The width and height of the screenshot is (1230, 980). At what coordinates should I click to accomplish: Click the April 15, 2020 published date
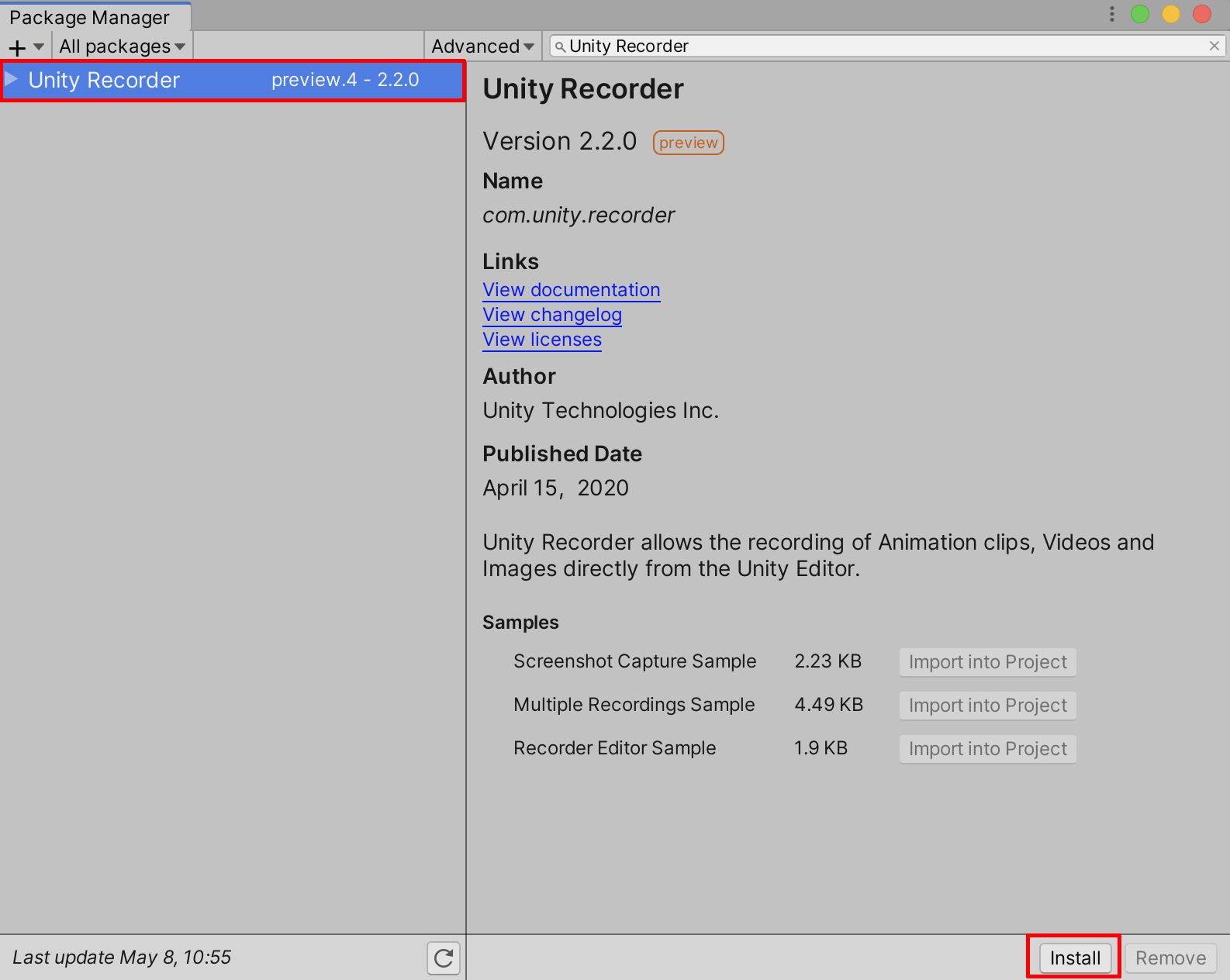tap(556, 488)
